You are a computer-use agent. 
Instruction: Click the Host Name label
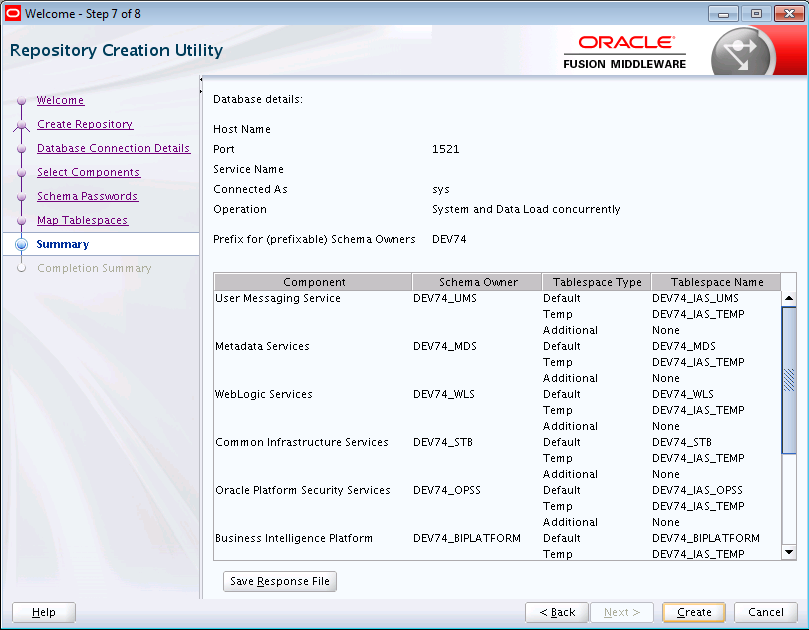(242, 130)
